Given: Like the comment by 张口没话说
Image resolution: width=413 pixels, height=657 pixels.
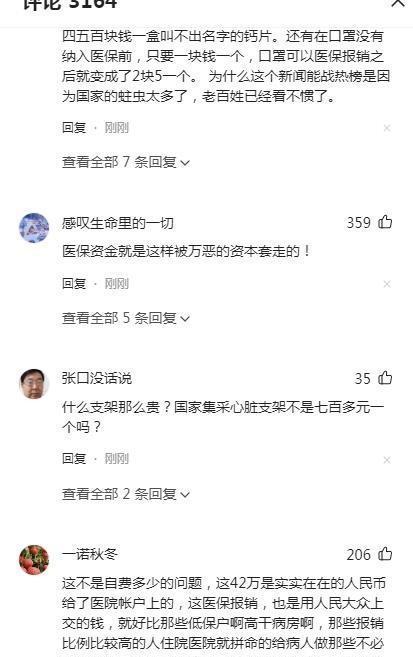Looking at the screenshot, I should click(385, 378).
